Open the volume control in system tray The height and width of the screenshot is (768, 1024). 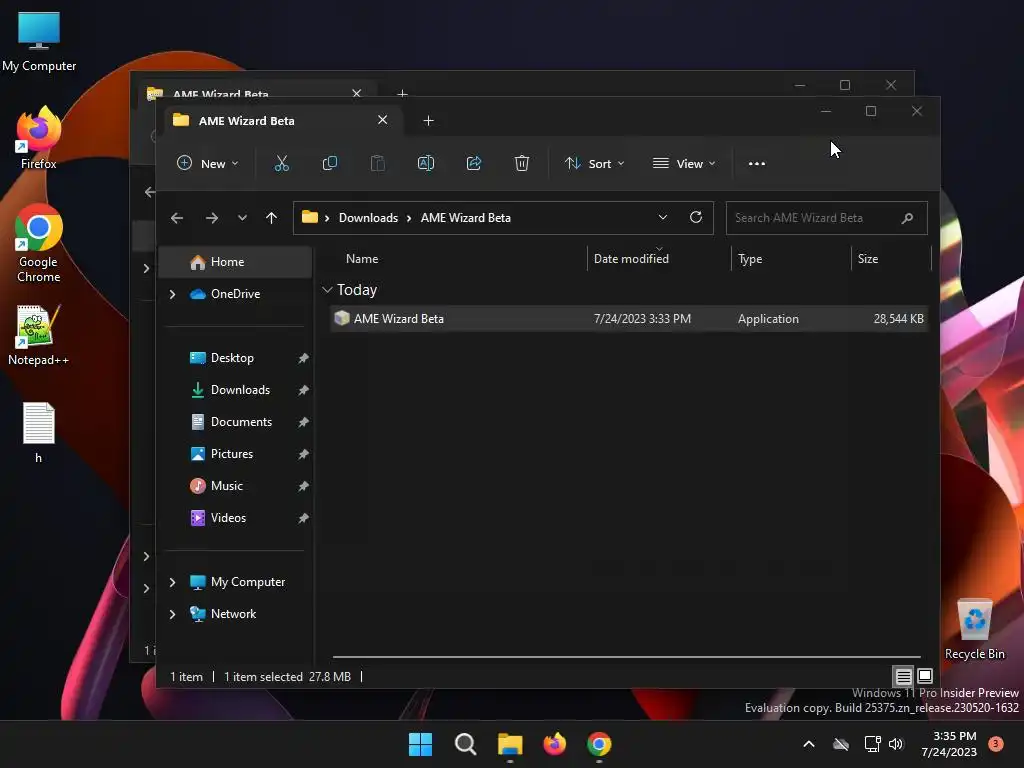pyautogui.click(x=896, y=744)
